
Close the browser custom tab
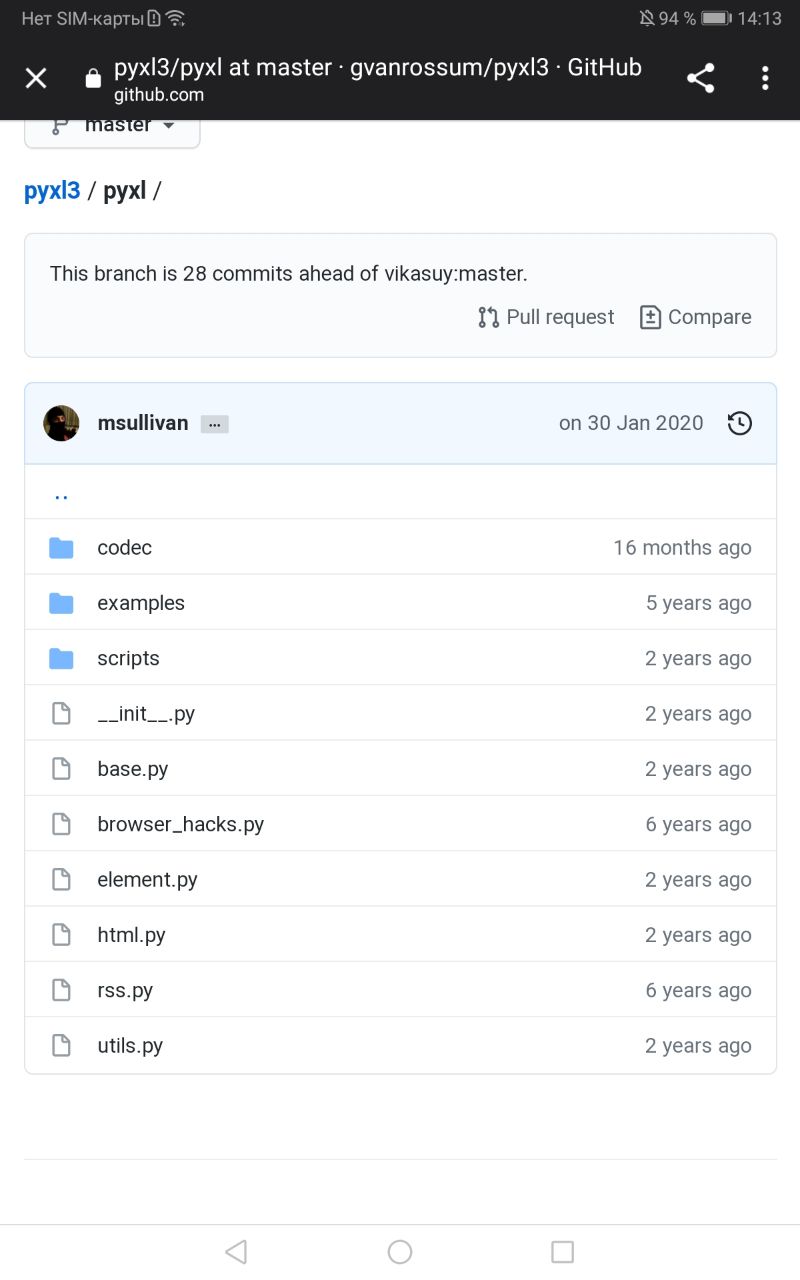pyautogui.click(x=36, y=78)
